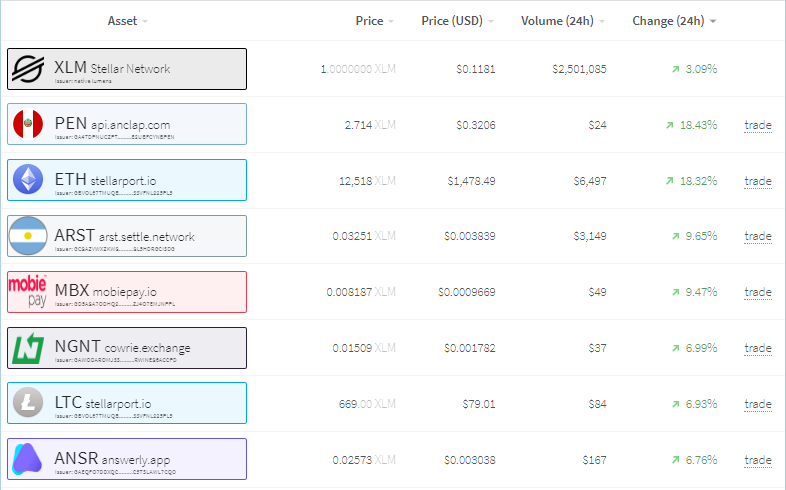Click the 2.714 XLM price value

pos(370,125)
